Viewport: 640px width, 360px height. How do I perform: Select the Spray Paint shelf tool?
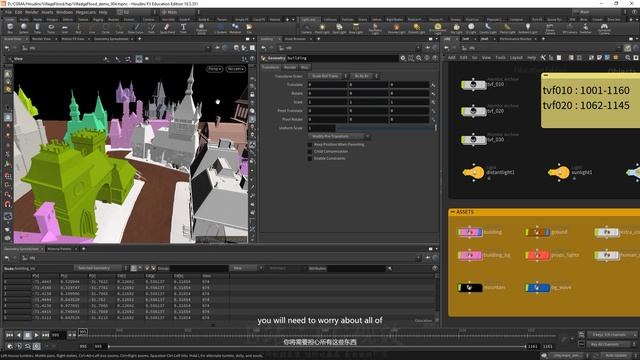[167, 28]
